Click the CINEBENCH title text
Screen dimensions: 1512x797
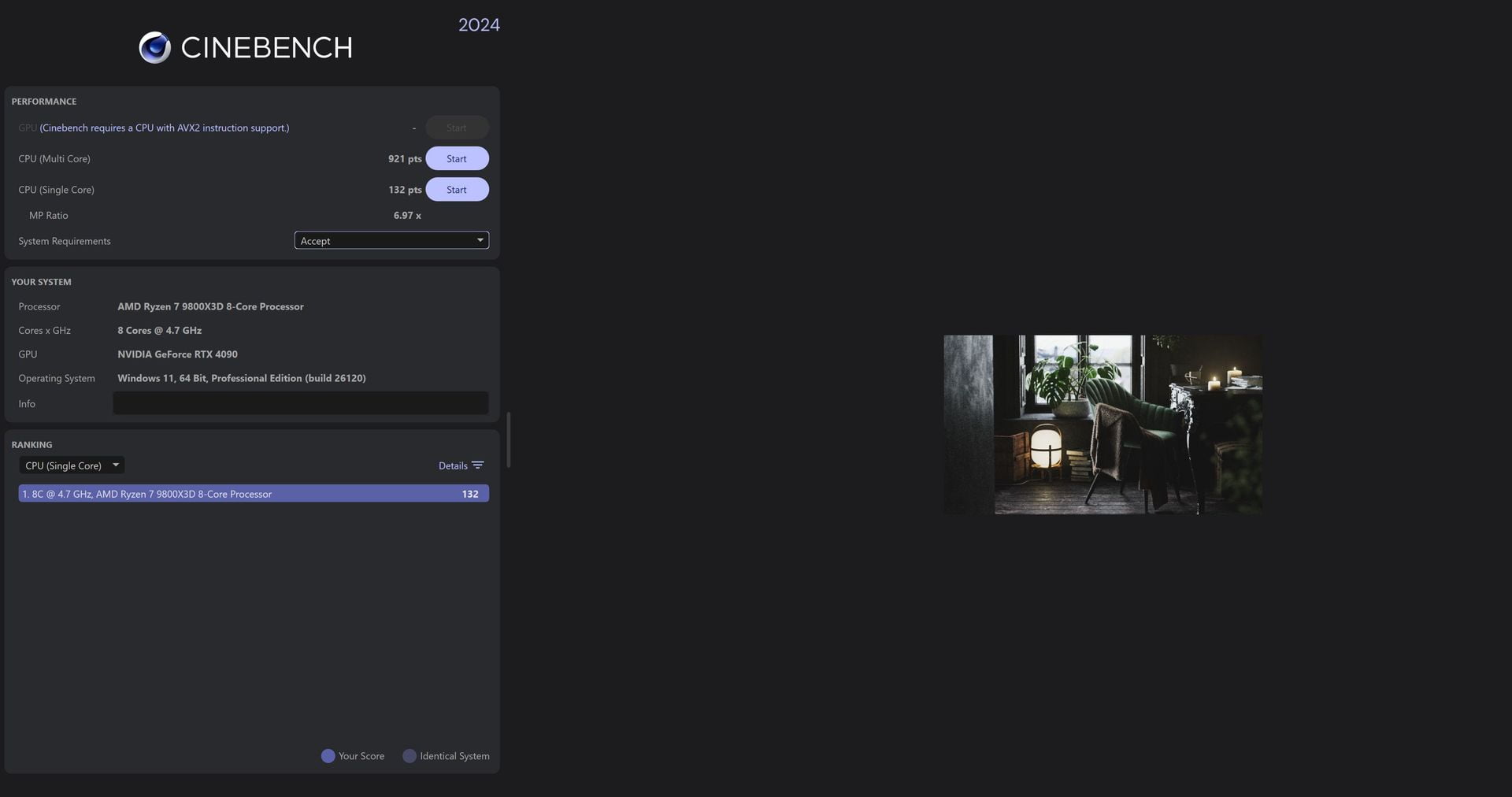coord(266,48)
